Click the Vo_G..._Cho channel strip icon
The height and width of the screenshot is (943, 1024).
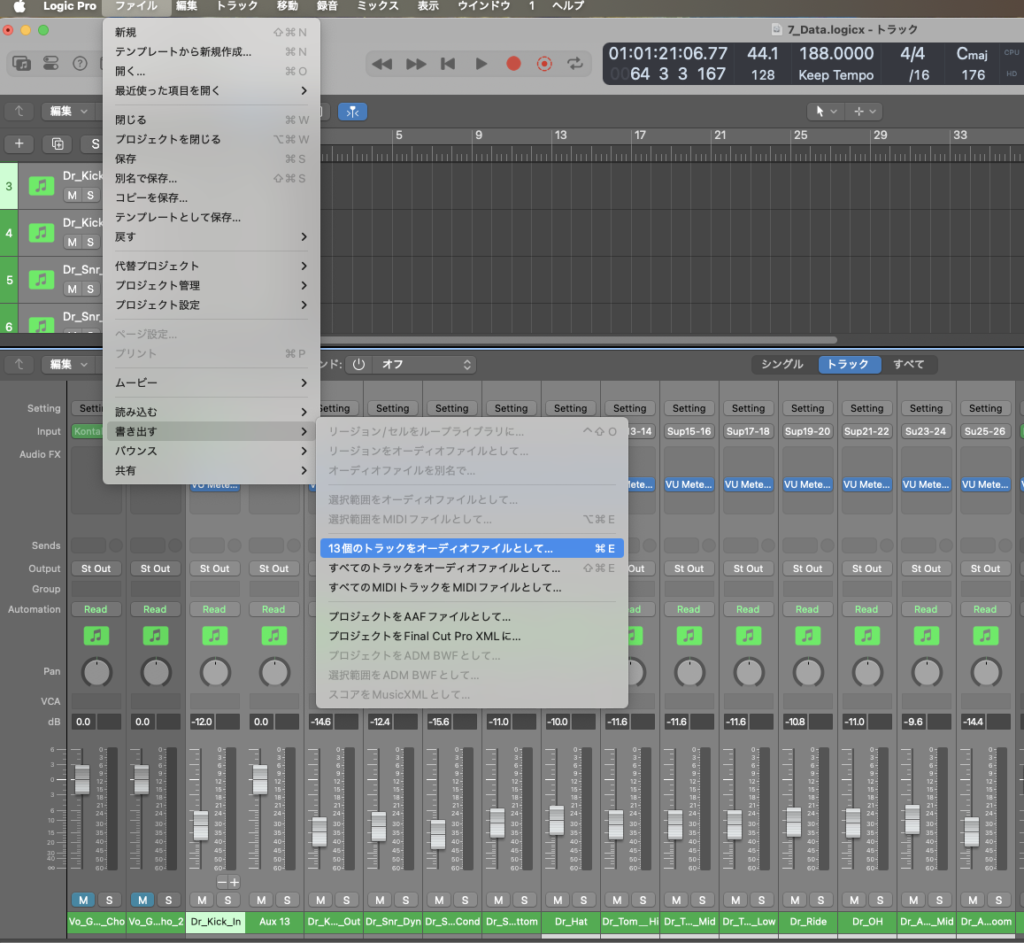click(96, 635)
